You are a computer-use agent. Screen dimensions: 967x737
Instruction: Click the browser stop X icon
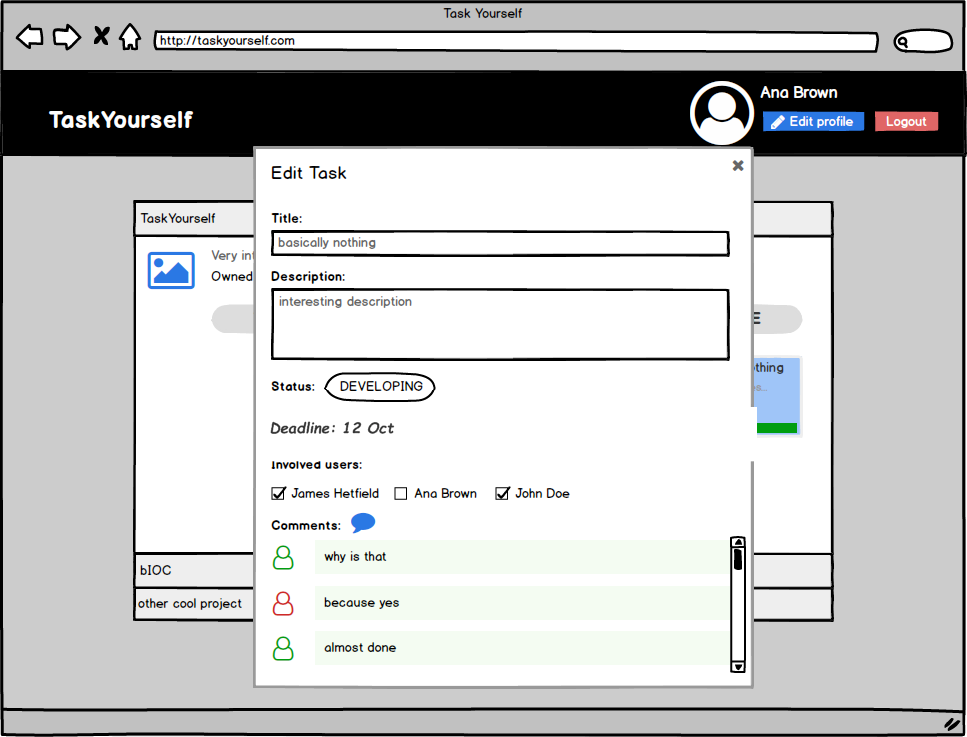click(101, 36)
